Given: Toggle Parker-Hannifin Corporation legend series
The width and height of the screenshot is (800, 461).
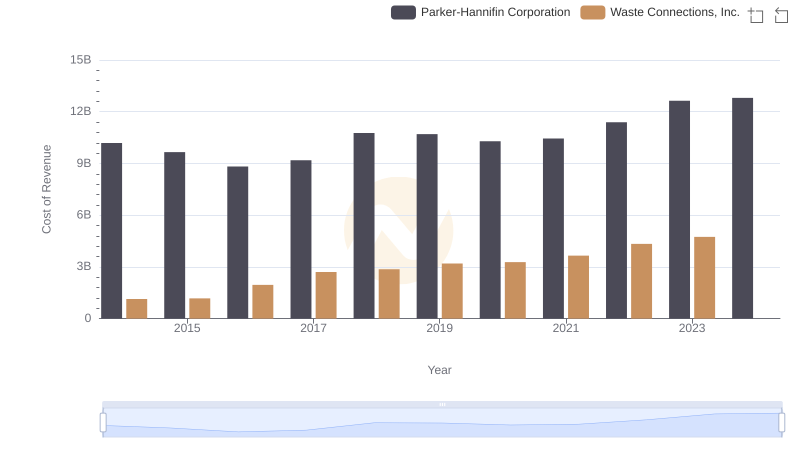Looking at the screenshot, I should point(481,12).
